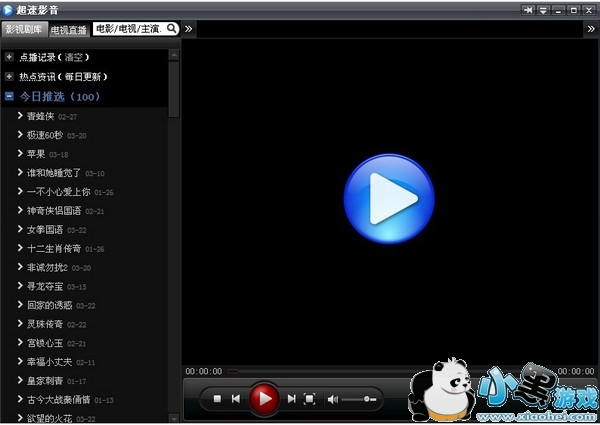Switch to the 电视直播 tab
This screenshot has width=600, height=425.
click(69, 30)
